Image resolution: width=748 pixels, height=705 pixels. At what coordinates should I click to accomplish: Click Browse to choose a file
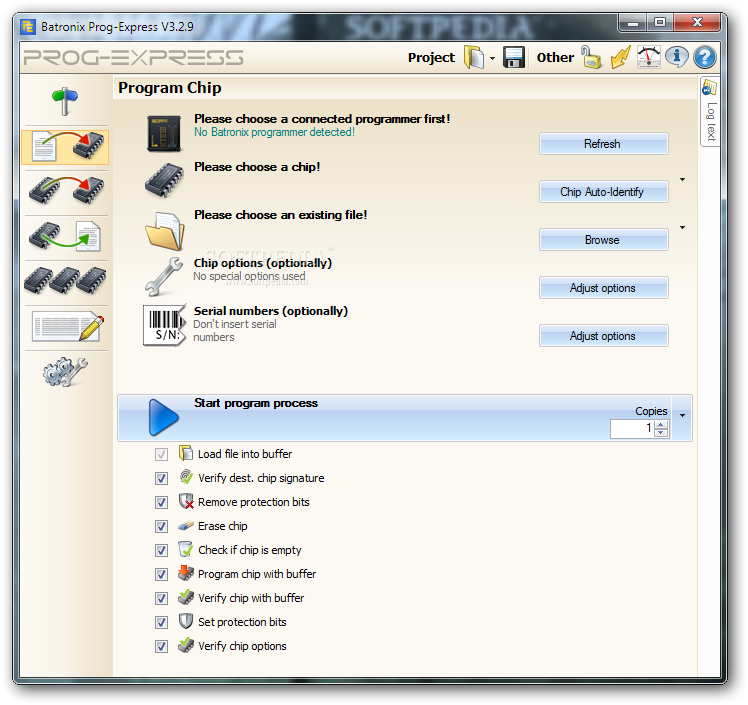pyautogui.click(x=603, y=239)
